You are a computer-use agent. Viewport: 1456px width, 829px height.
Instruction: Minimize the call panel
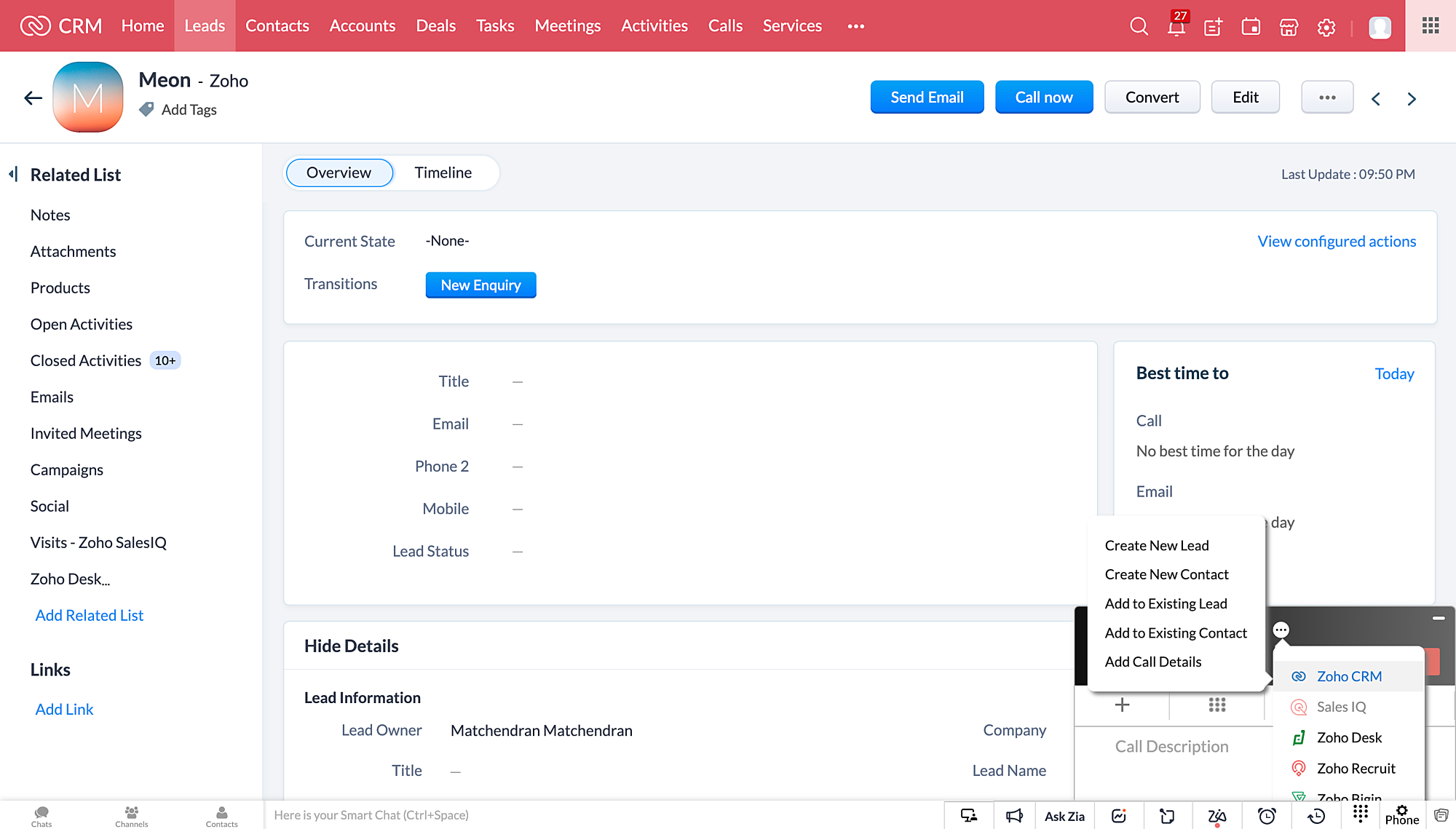click(x=1438, y=618)
